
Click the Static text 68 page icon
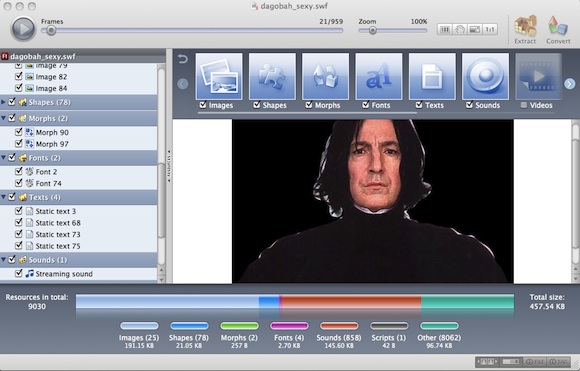pos(30,223)
